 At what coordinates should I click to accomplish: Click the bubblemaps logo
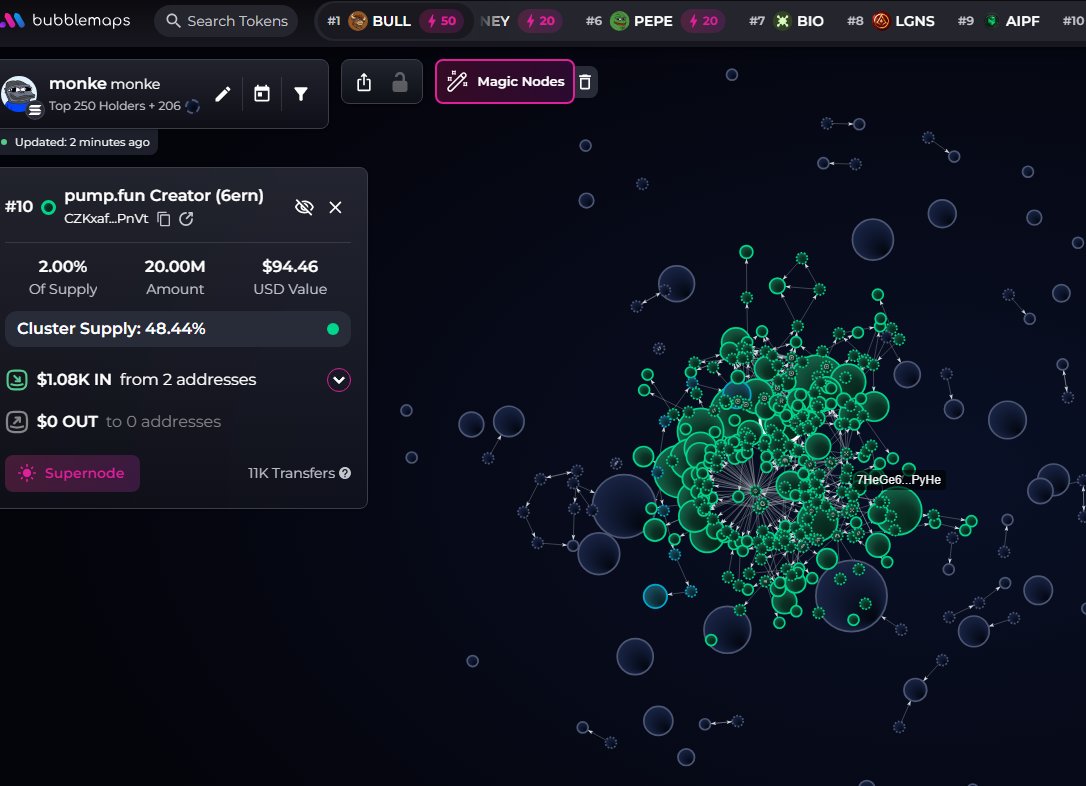pos(64,20)
